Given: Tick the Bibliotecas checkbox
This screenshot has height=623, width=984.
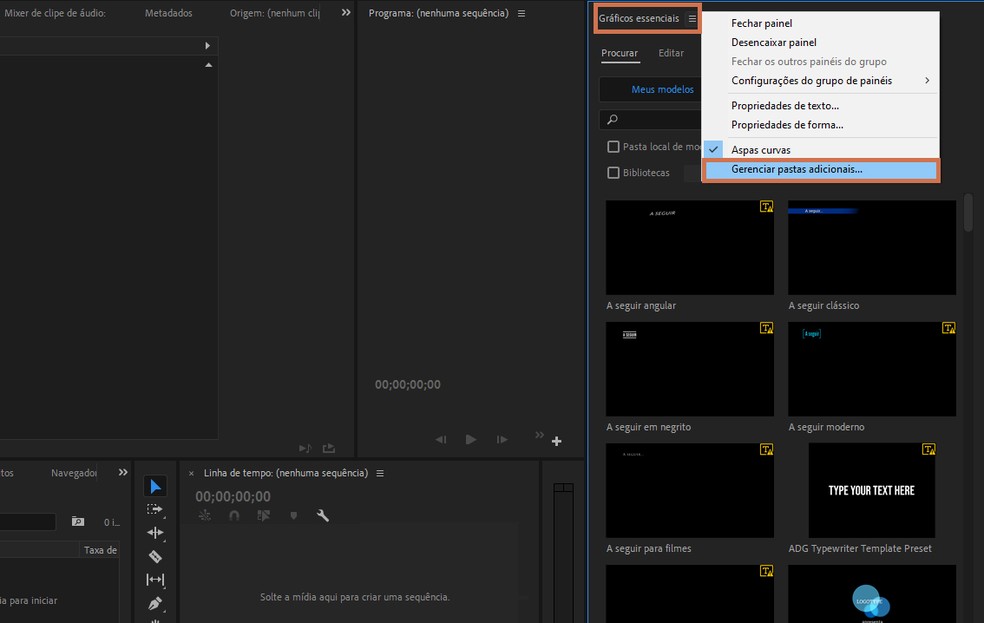Looking at the screenshot, I should pyautogui.click(x=614, y=173).
